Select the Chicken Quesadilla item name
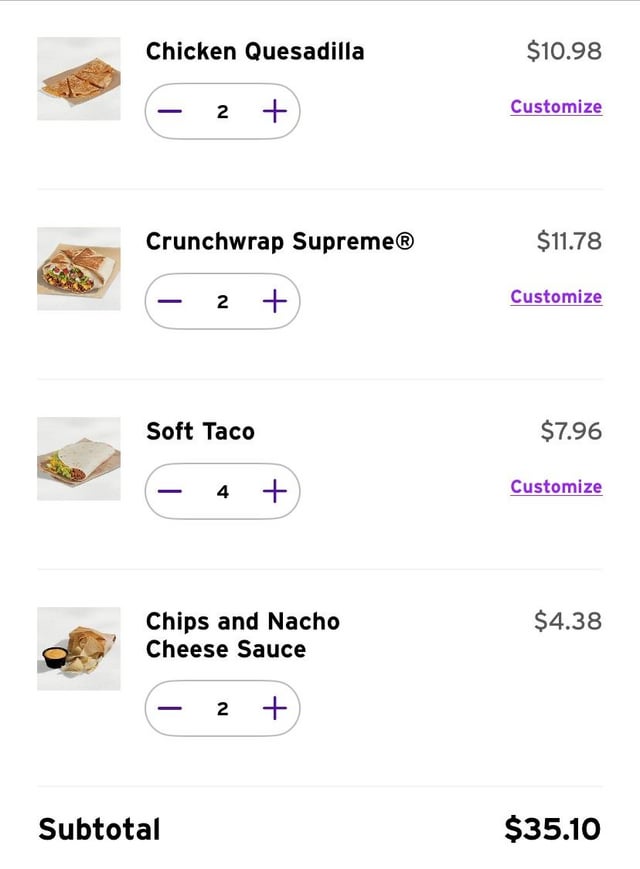 tap(255, 51)
